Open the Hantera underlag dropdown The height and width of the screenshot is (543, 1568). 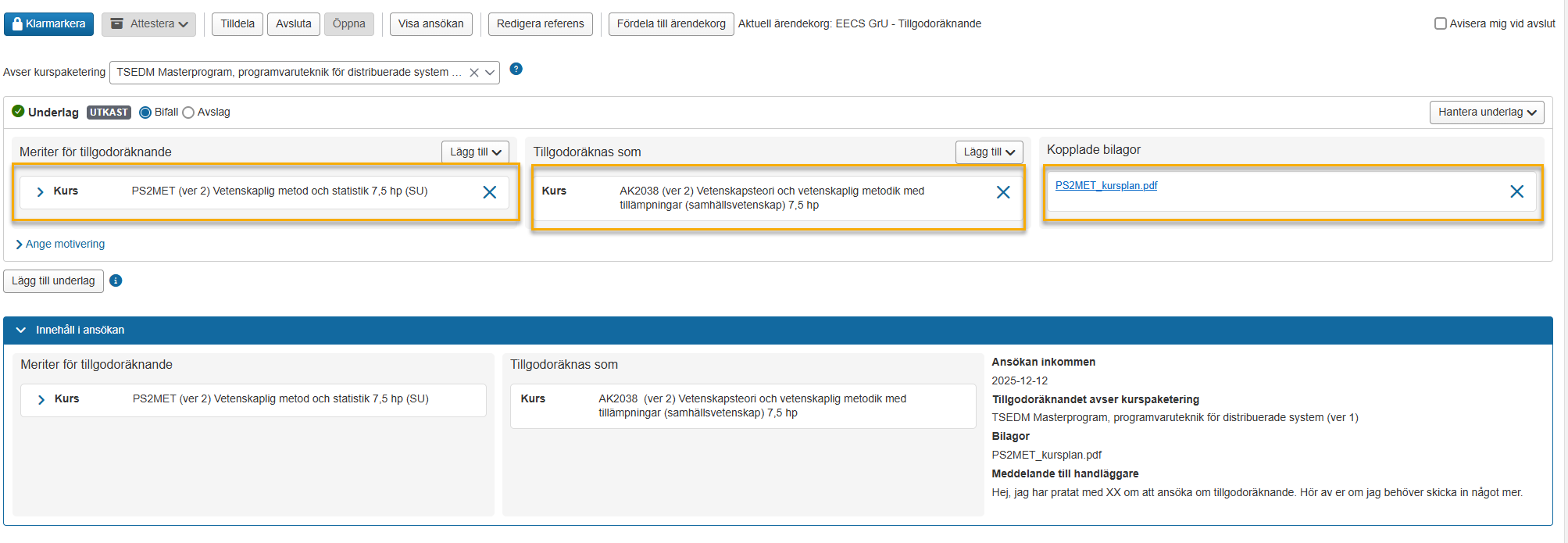1487,113
